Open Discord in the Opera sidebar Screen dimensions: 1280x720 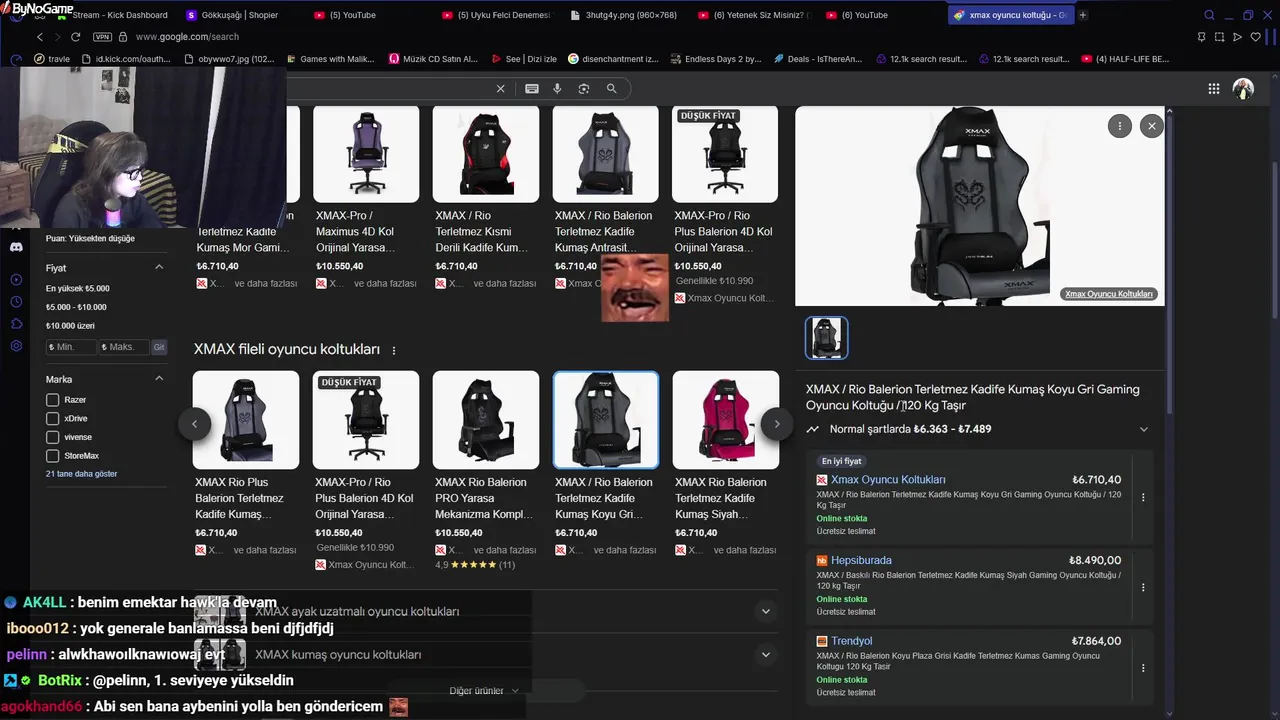(16, 247)
